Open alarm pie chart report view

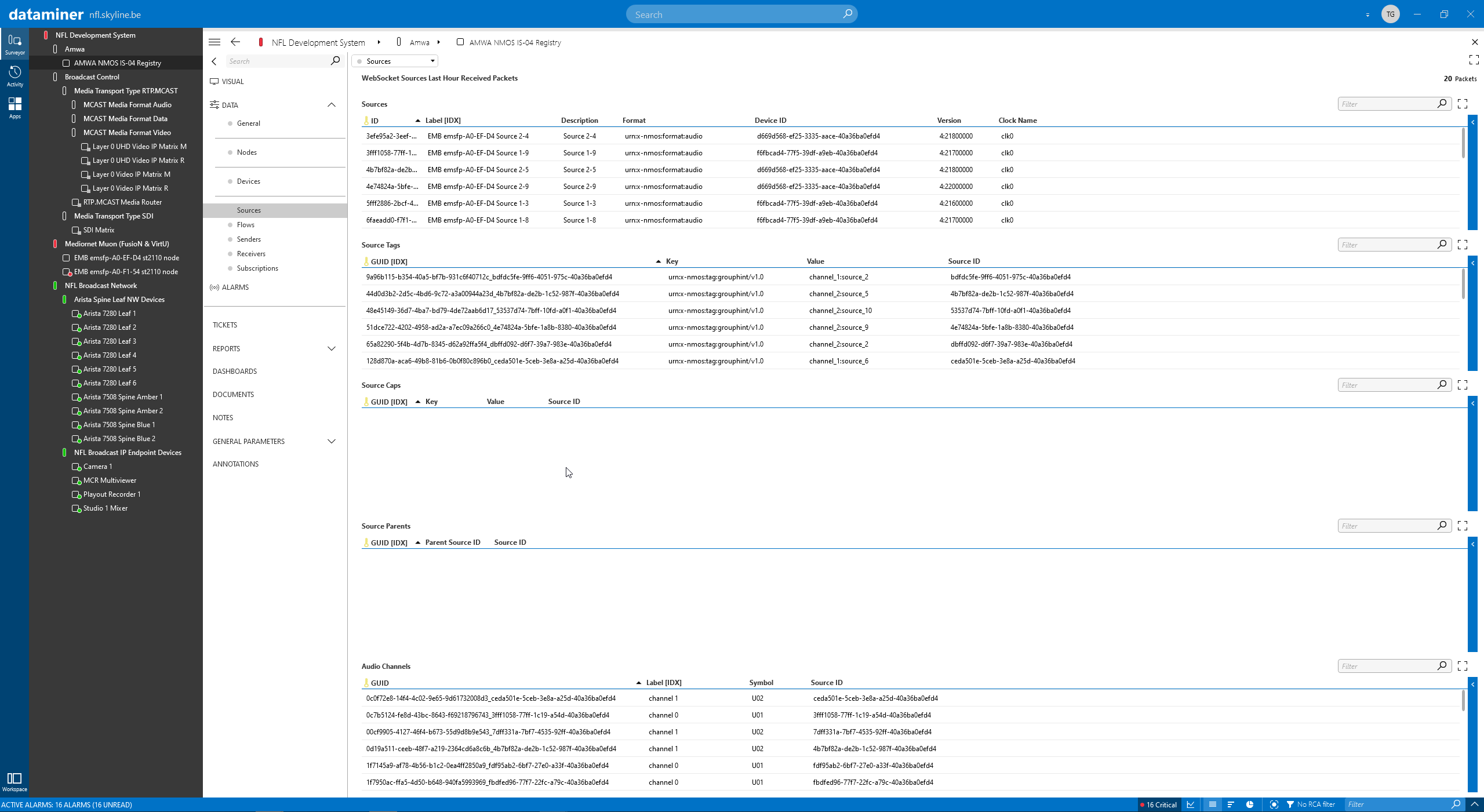(x=1250, y=804)
